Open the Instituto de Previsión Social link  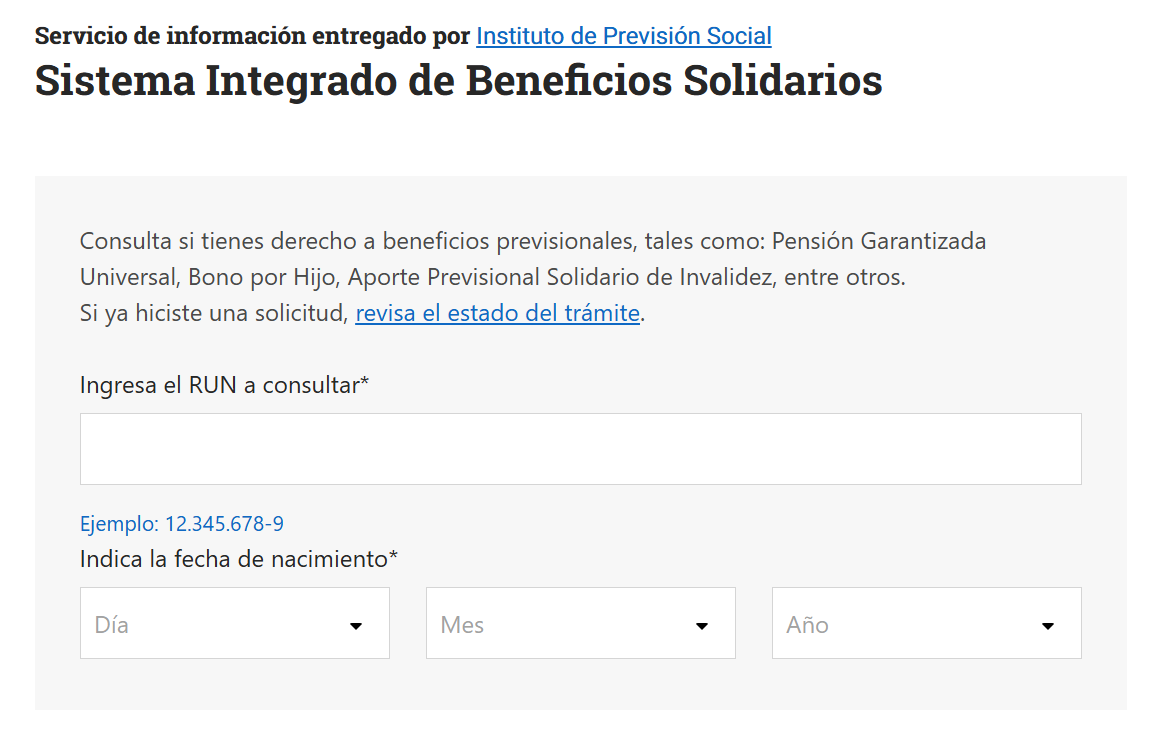pyautogui.click(x=623, y=37)
